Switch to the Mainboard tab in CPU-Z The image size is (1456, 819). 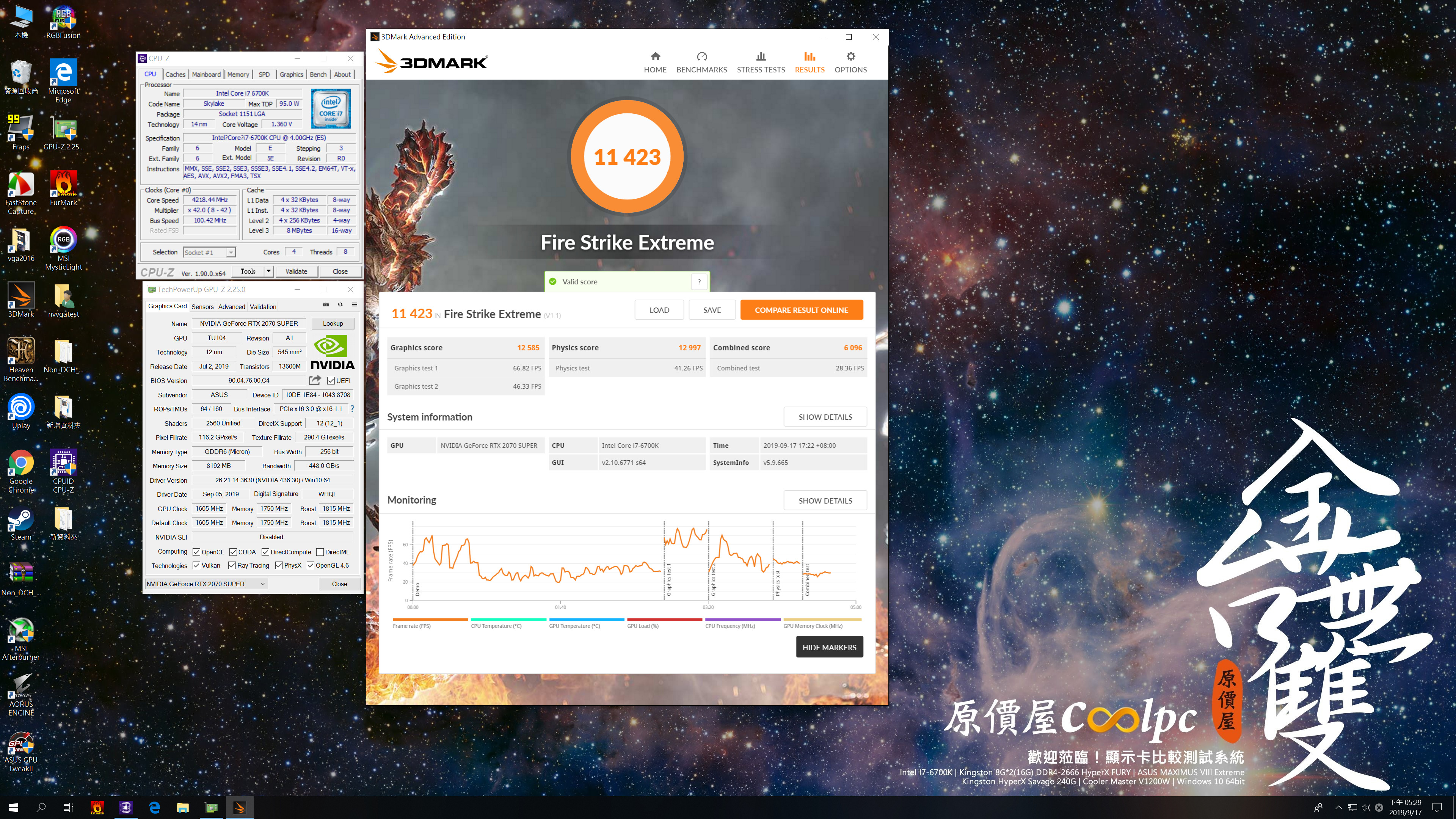tap(206, 74)
